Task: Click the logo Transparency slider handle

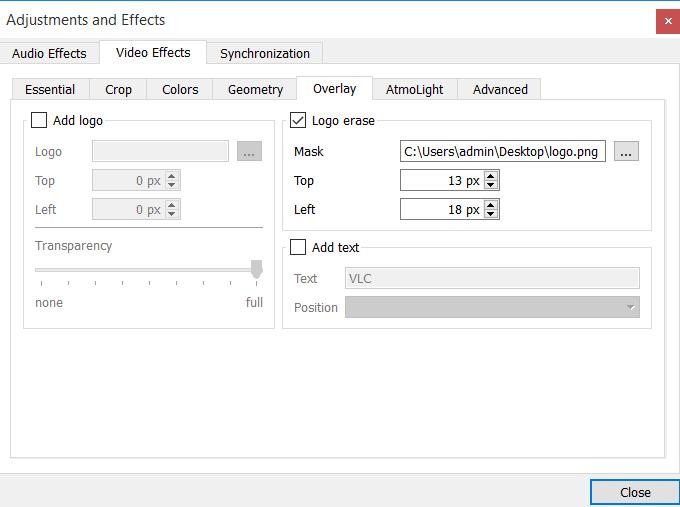Action: [x=257, y=269]
